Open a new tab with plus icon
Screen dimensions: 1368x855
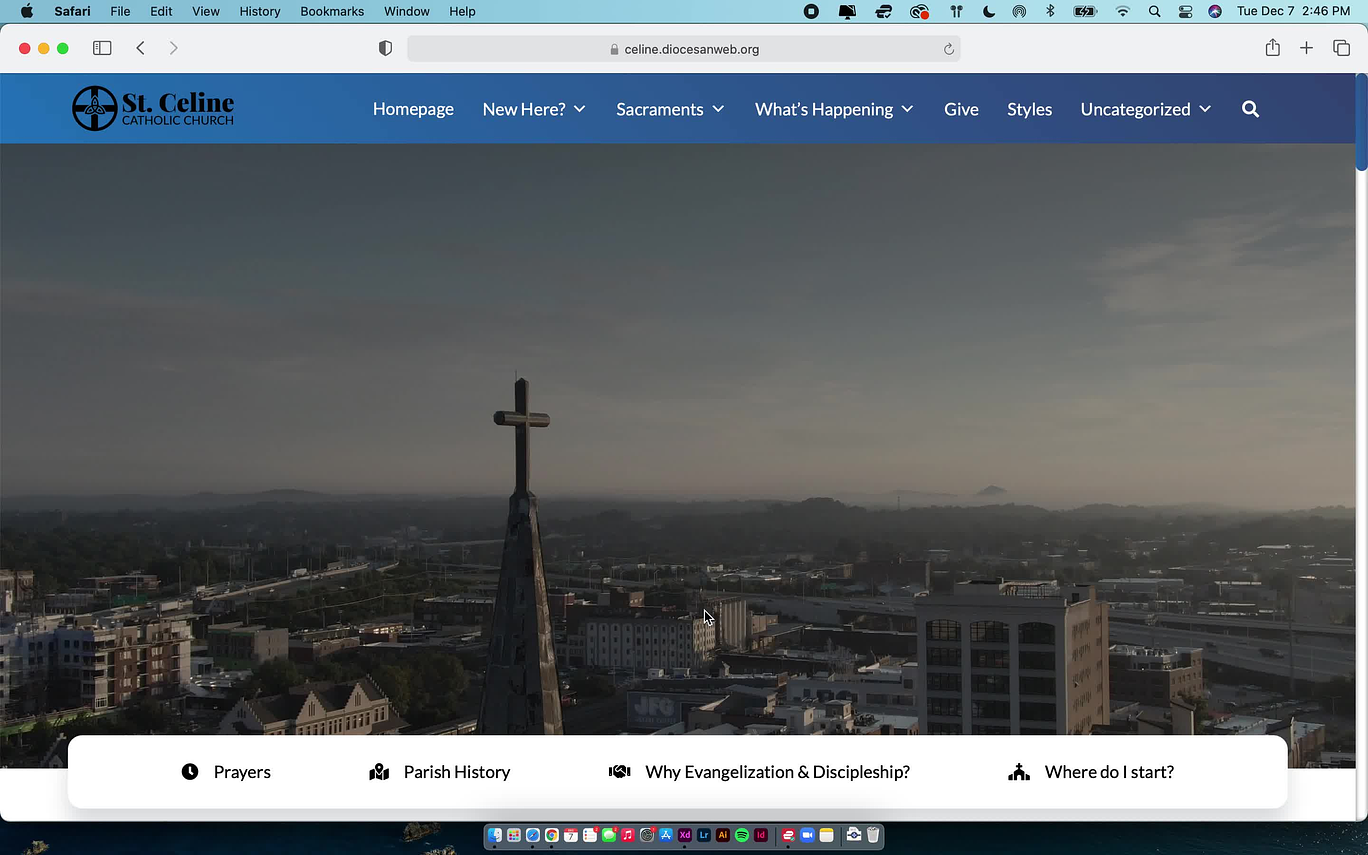click(1306, 48)
